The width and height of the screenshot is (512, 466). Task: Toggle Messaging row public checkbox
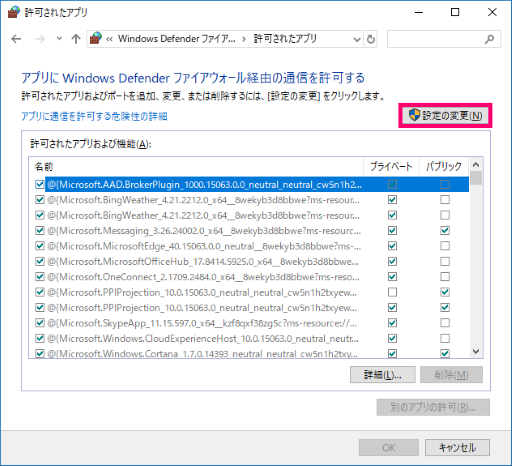tap(445, 231)
